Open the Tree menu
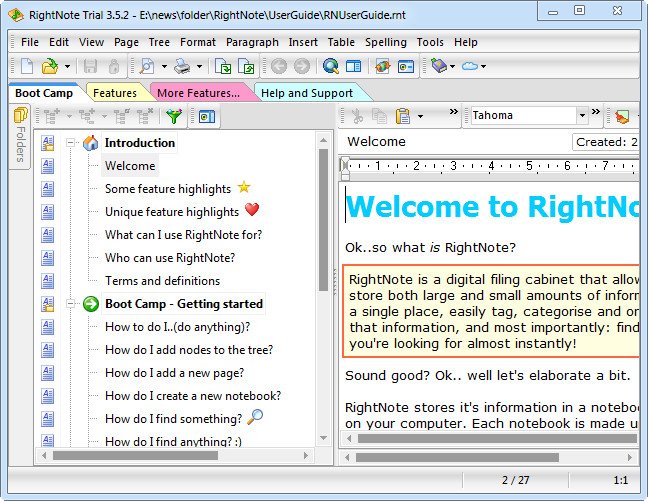648x501 pixels. point(159,42)
